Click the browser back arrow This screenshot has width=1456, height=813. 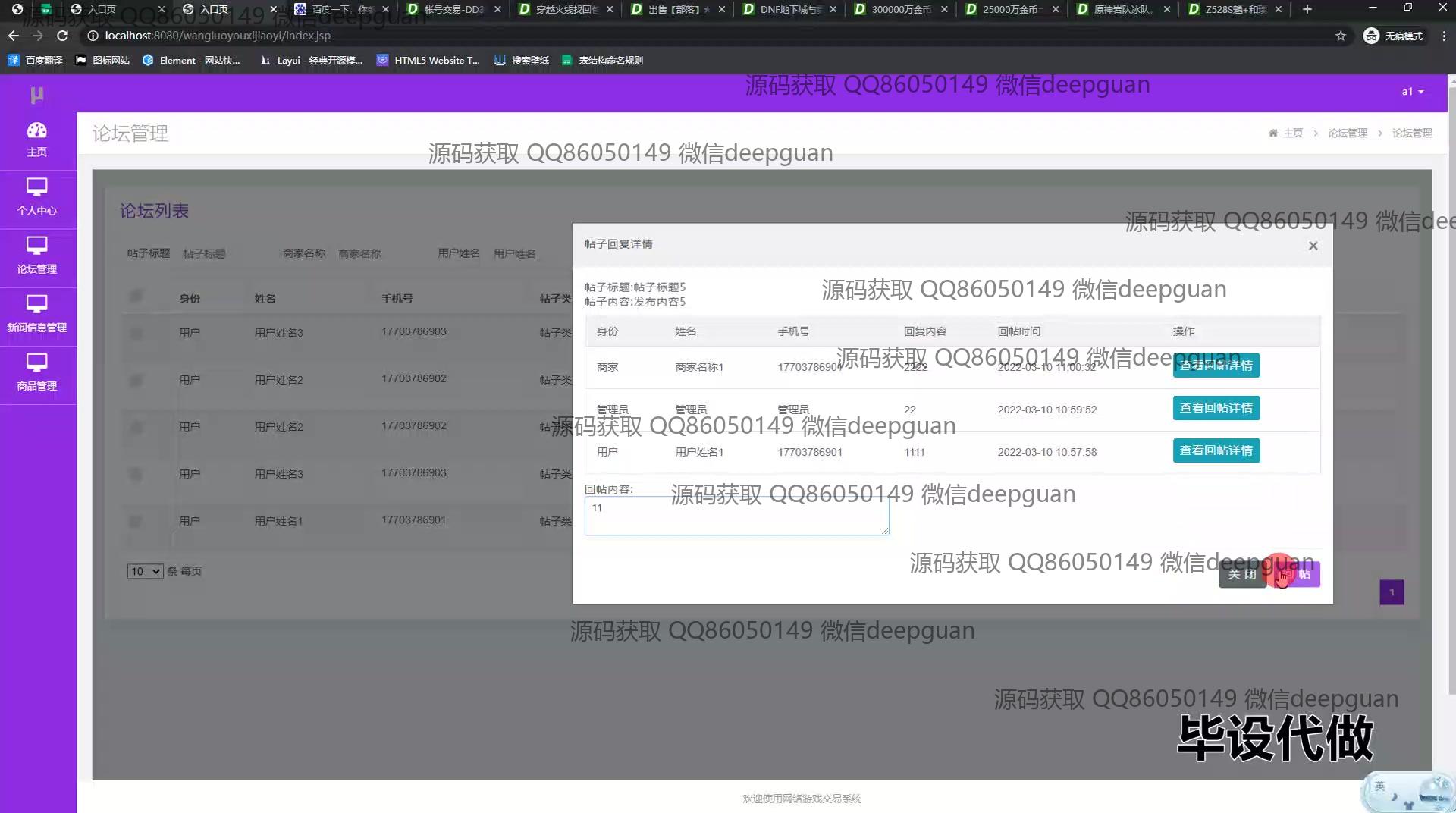coord(14,36)
